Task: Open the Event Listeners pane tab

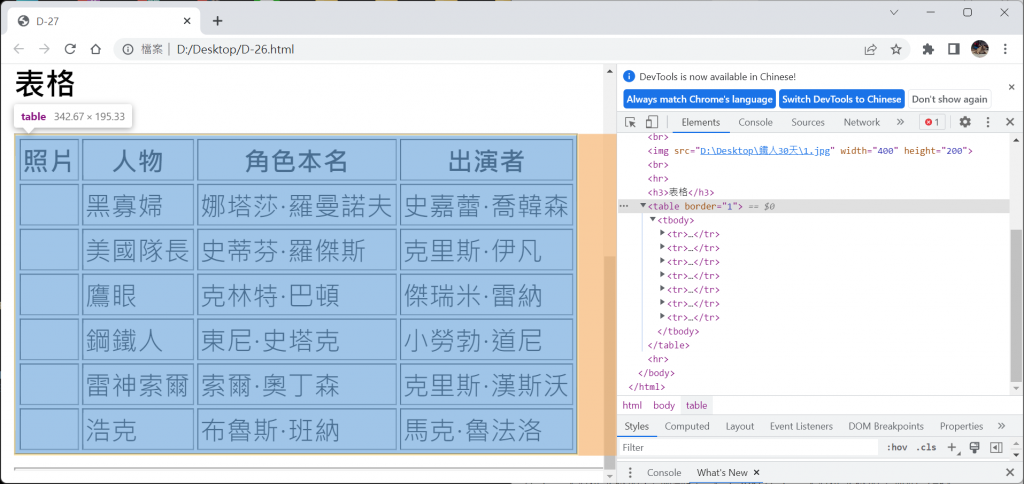Action: click(801, 427)
